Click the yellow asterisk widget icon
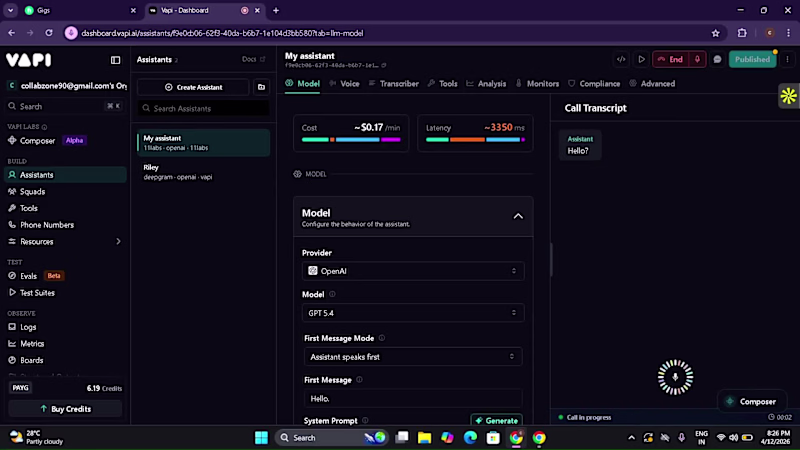 (788, 96)
